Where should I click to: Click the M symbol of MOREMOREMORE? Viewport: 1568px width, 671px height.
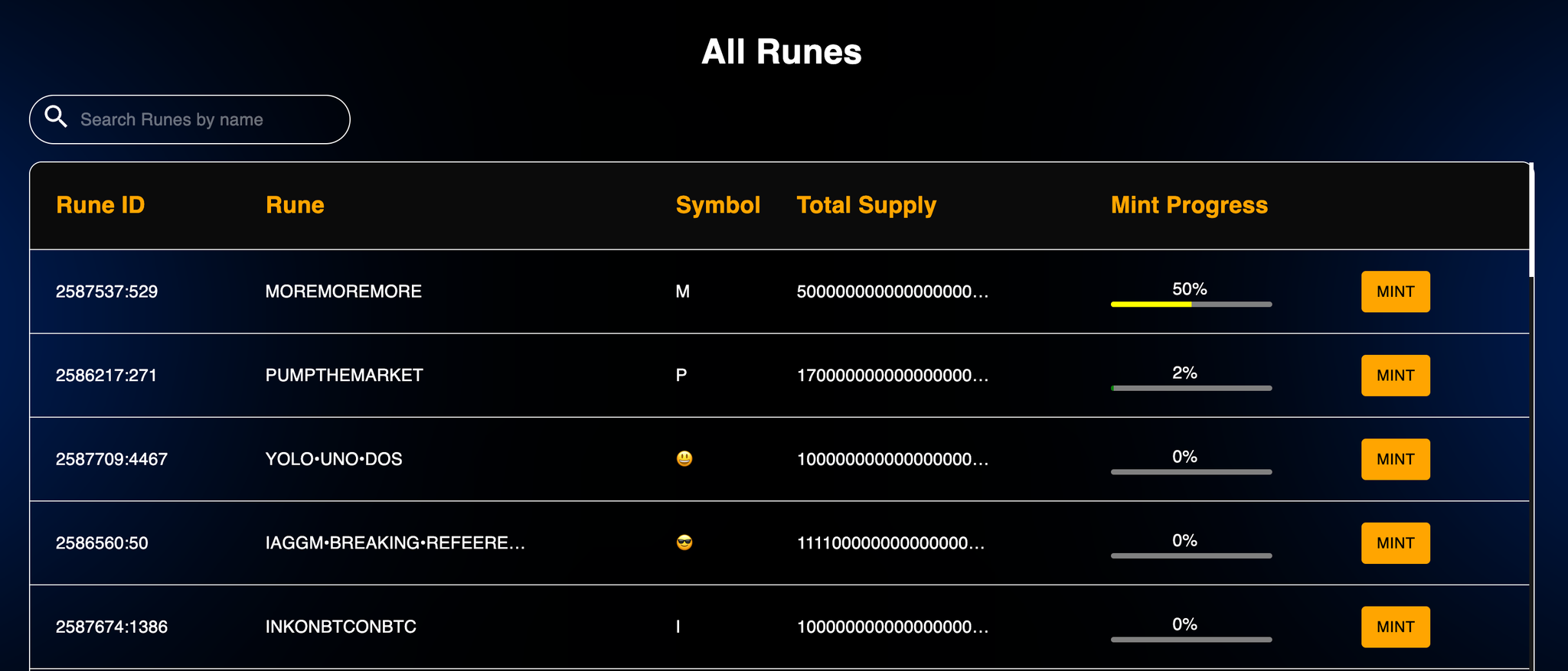coord(683,292)
